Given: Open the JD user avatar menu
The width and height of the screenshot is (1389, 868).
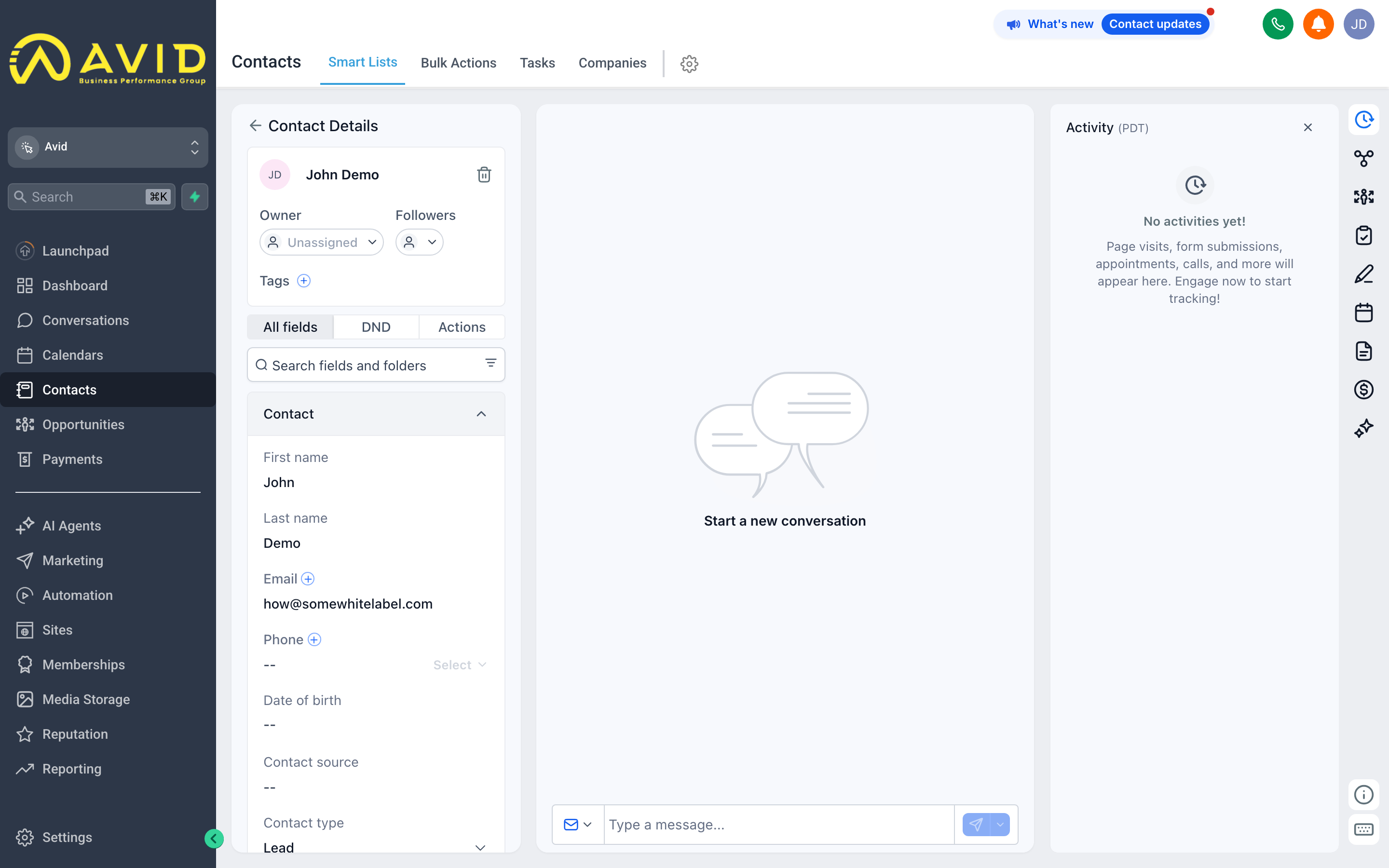Looking at the screenshot, I should [1359, 24].
